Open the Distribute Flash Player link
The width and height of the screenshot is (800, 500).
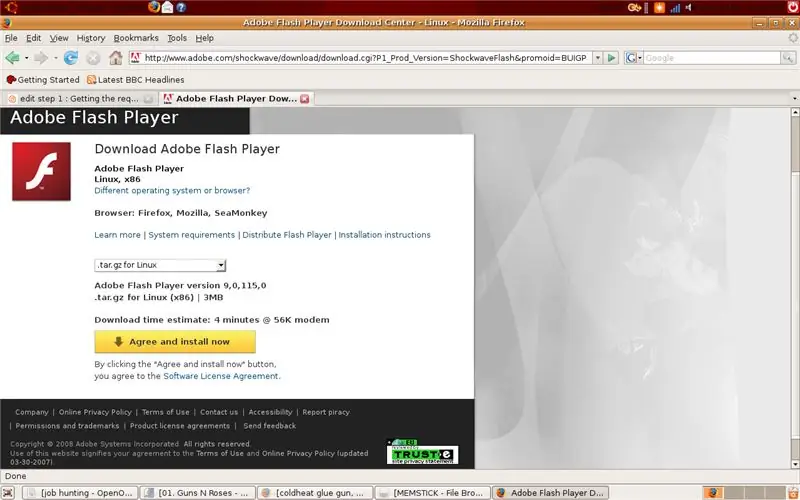[287, 235]
